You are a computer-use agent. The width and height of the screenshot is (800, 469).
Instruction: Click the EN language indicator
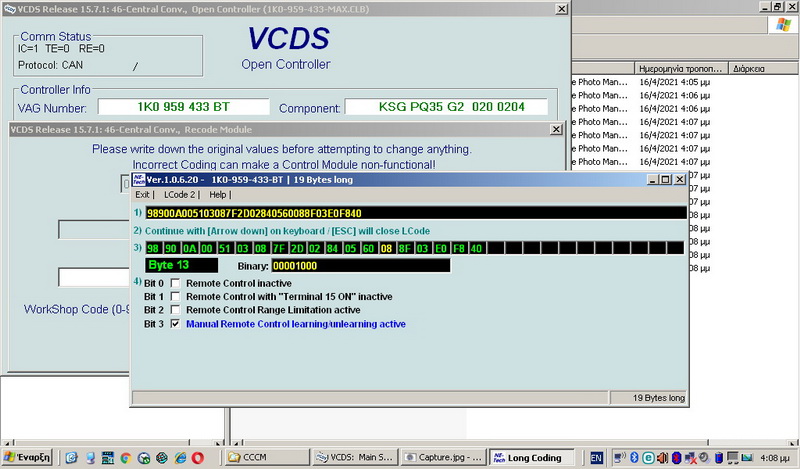596,458
